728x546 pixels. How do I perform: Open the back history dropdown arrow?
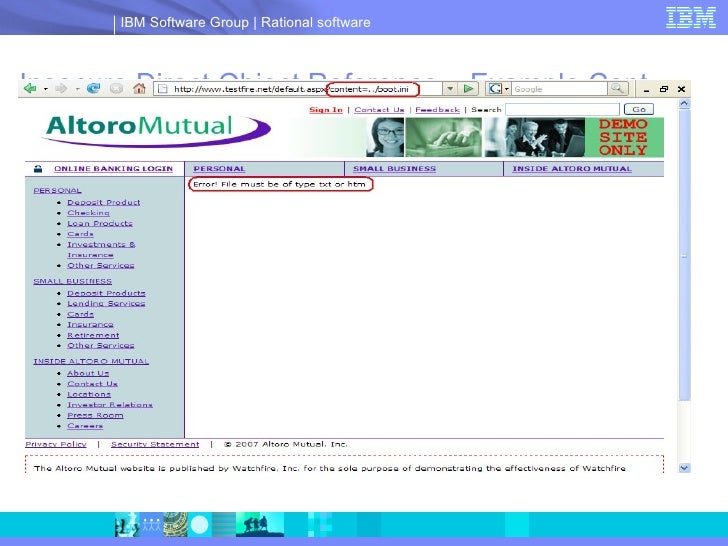[x=46, y=89]
